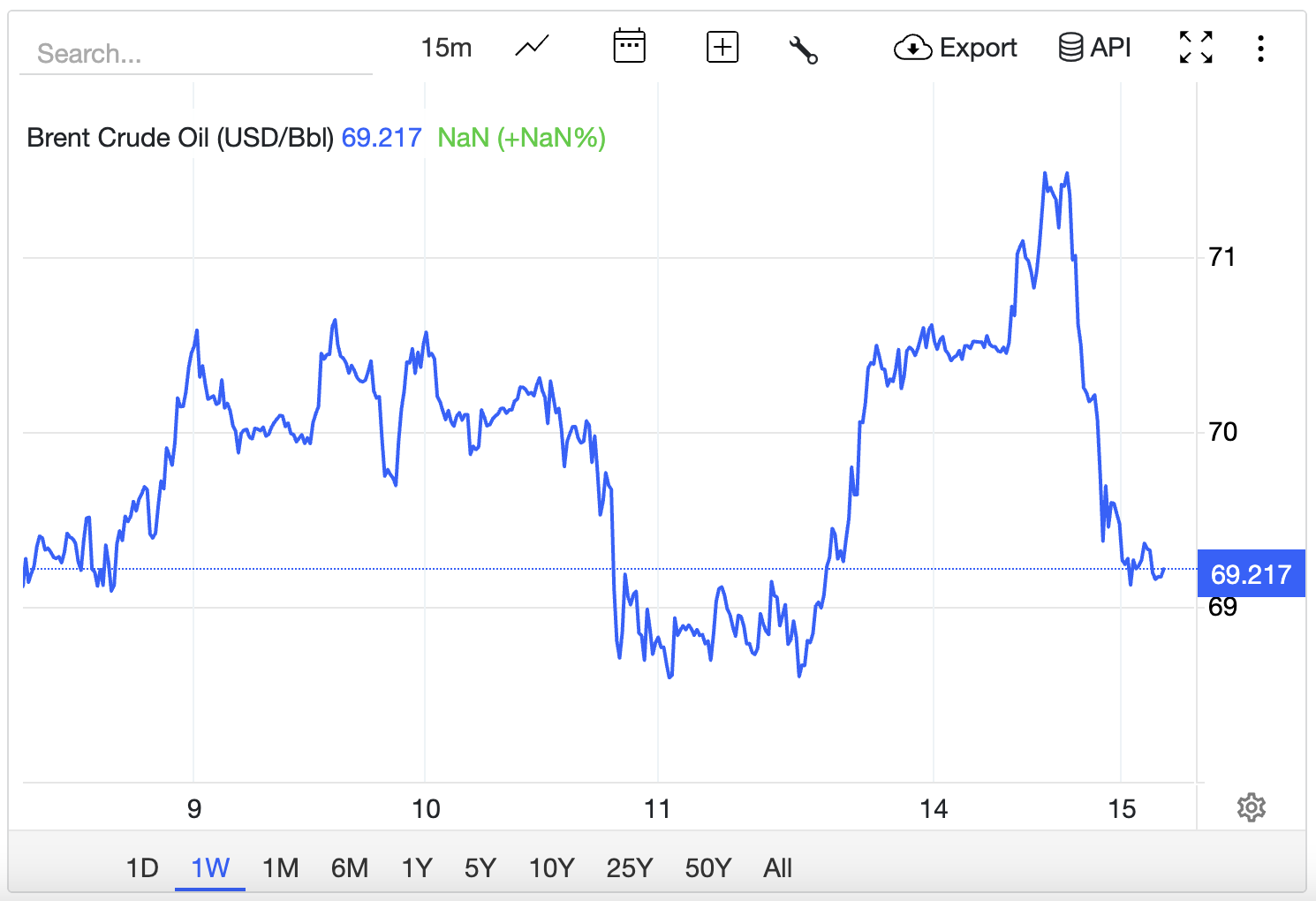Open the line chart type selector

[533, 47]
